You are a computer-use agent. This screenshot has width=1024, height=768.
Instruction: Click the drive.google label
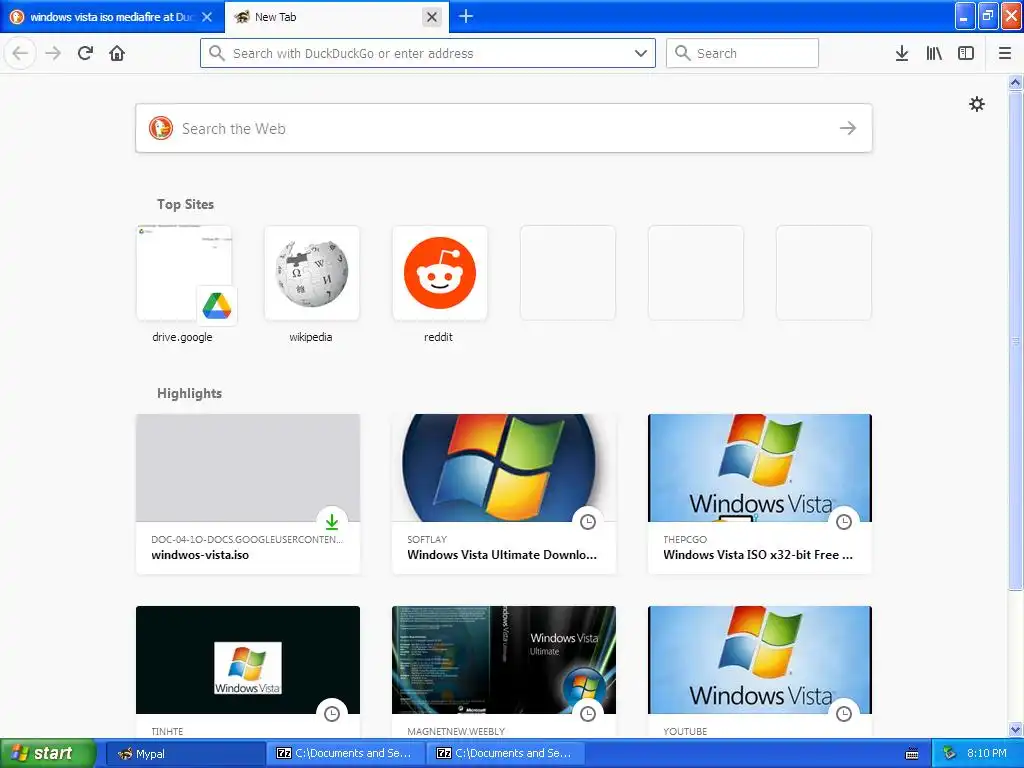pos(182,337)
